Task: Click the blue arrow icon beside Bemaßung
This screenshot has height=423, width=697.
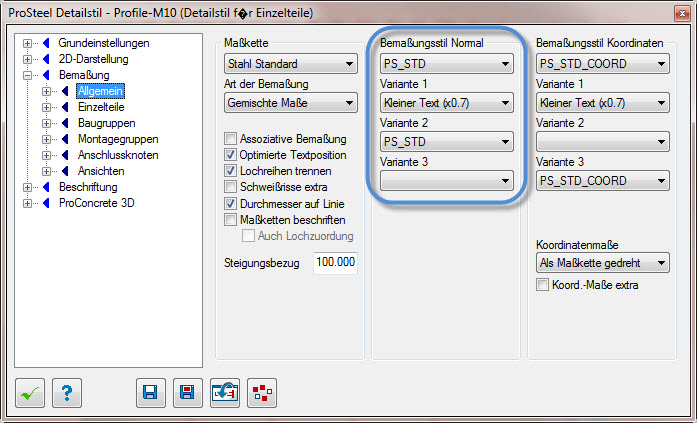Action: click(46, 75)
